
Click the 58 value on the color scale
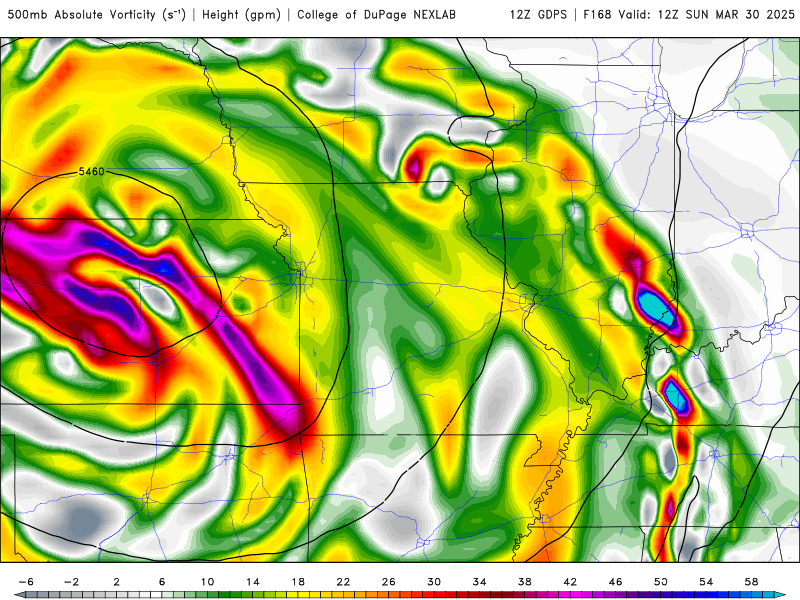point(752,582)
